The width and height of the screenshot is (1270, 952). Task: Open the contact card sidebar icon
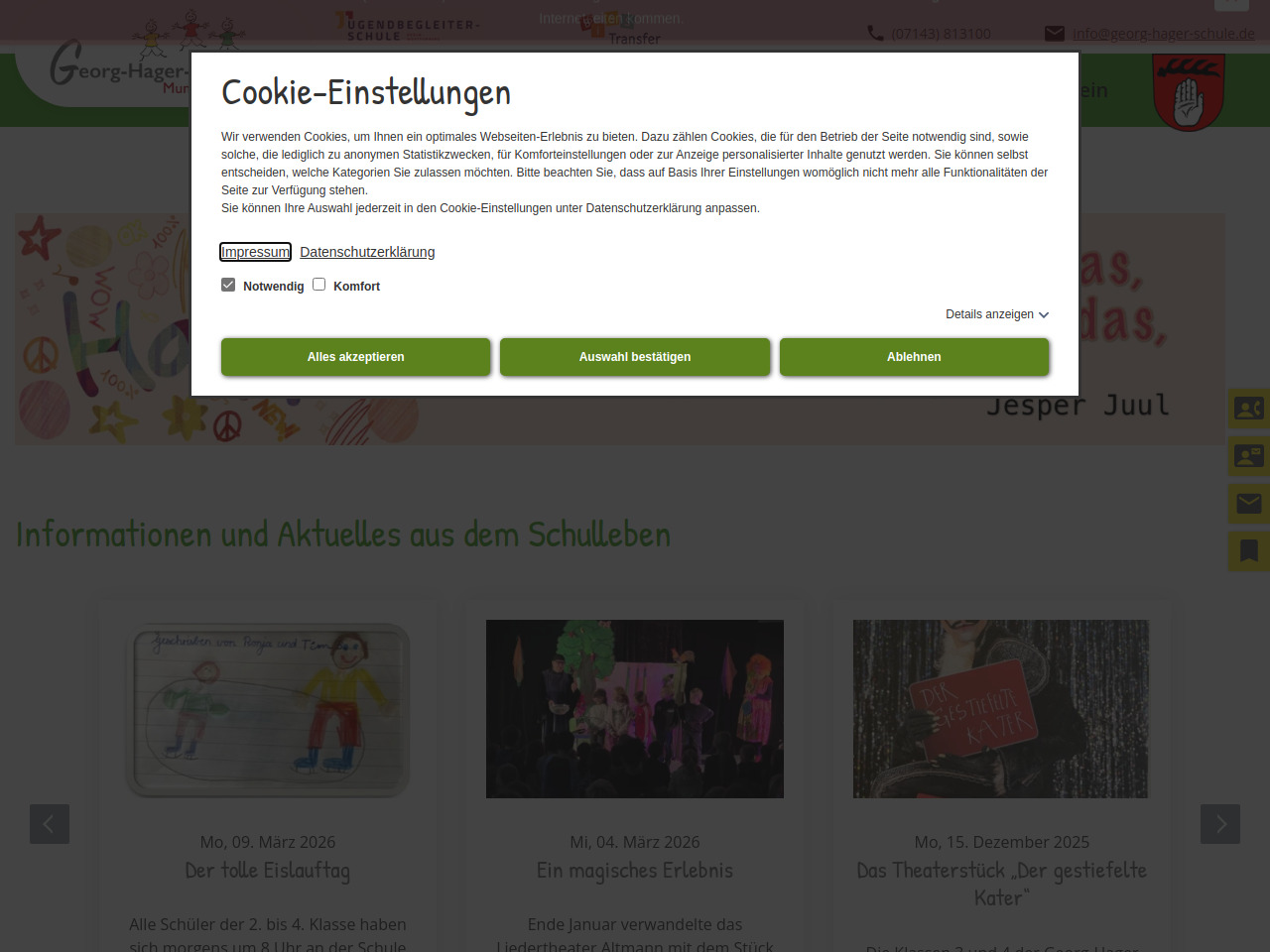pos(1248,456)
